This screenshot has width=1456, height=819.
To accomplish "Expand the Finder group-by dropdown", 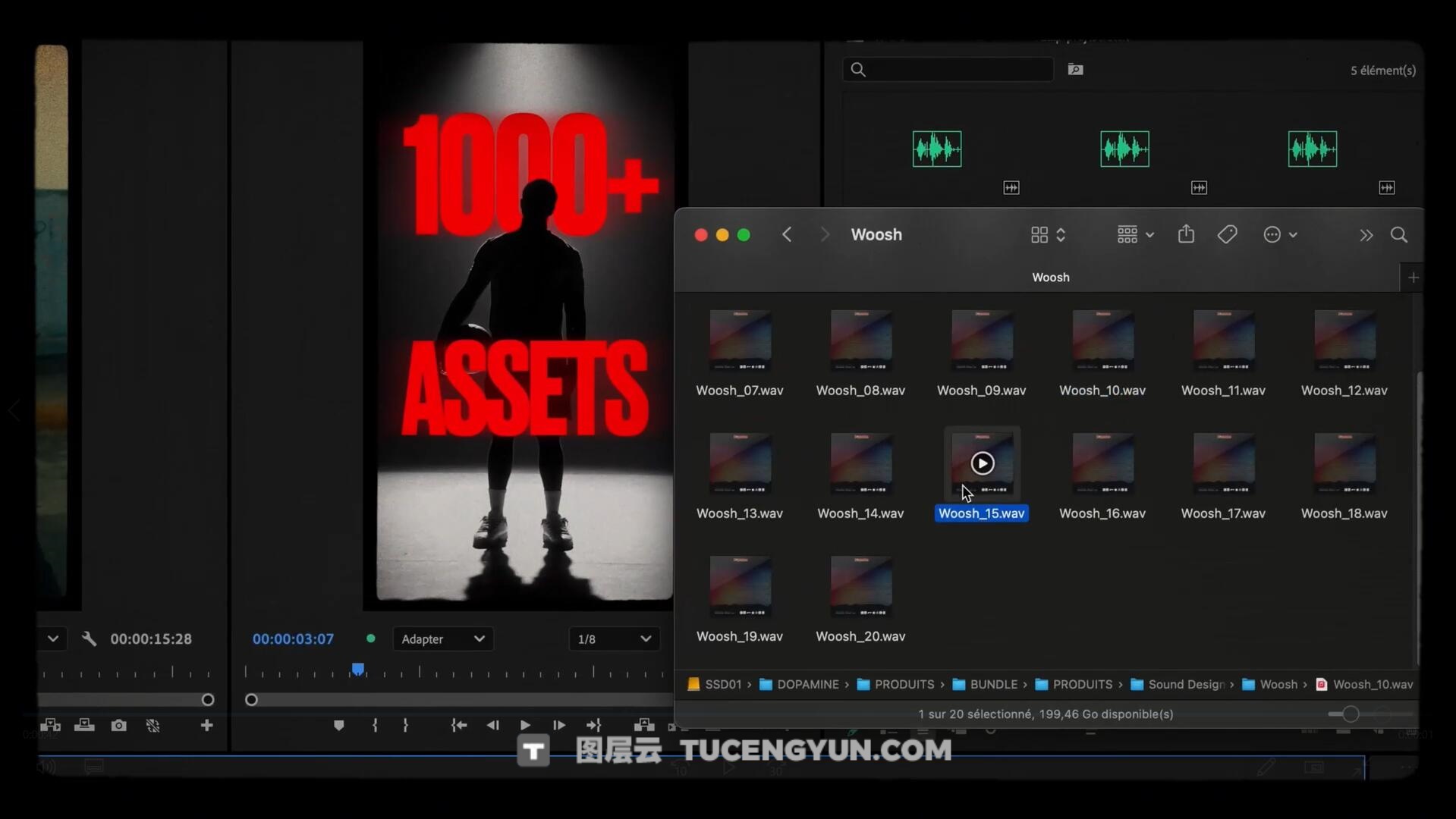I will pos(1135,235).
